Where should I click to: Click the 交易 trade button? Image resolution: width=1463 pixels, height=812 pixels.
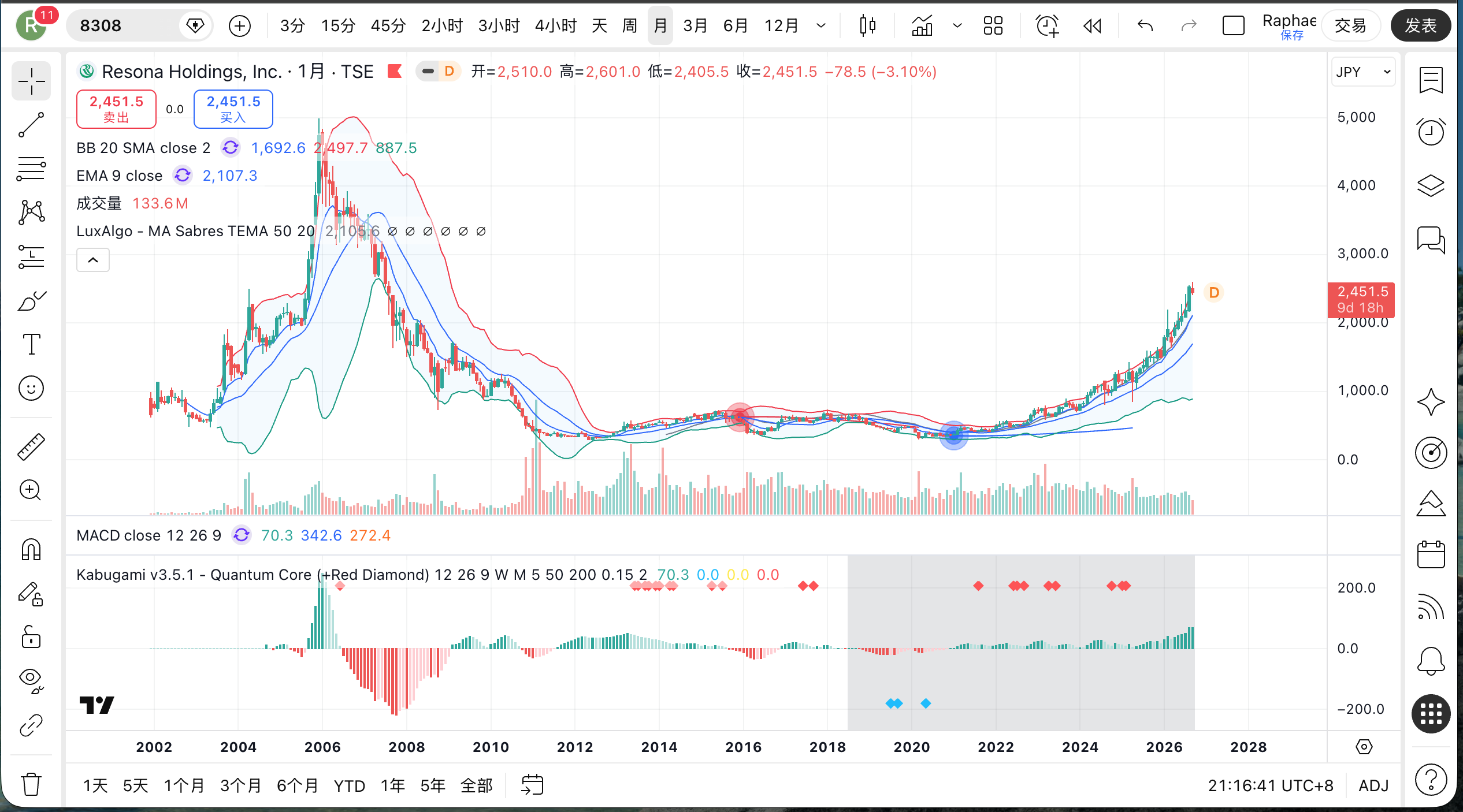pos(1350,26)
